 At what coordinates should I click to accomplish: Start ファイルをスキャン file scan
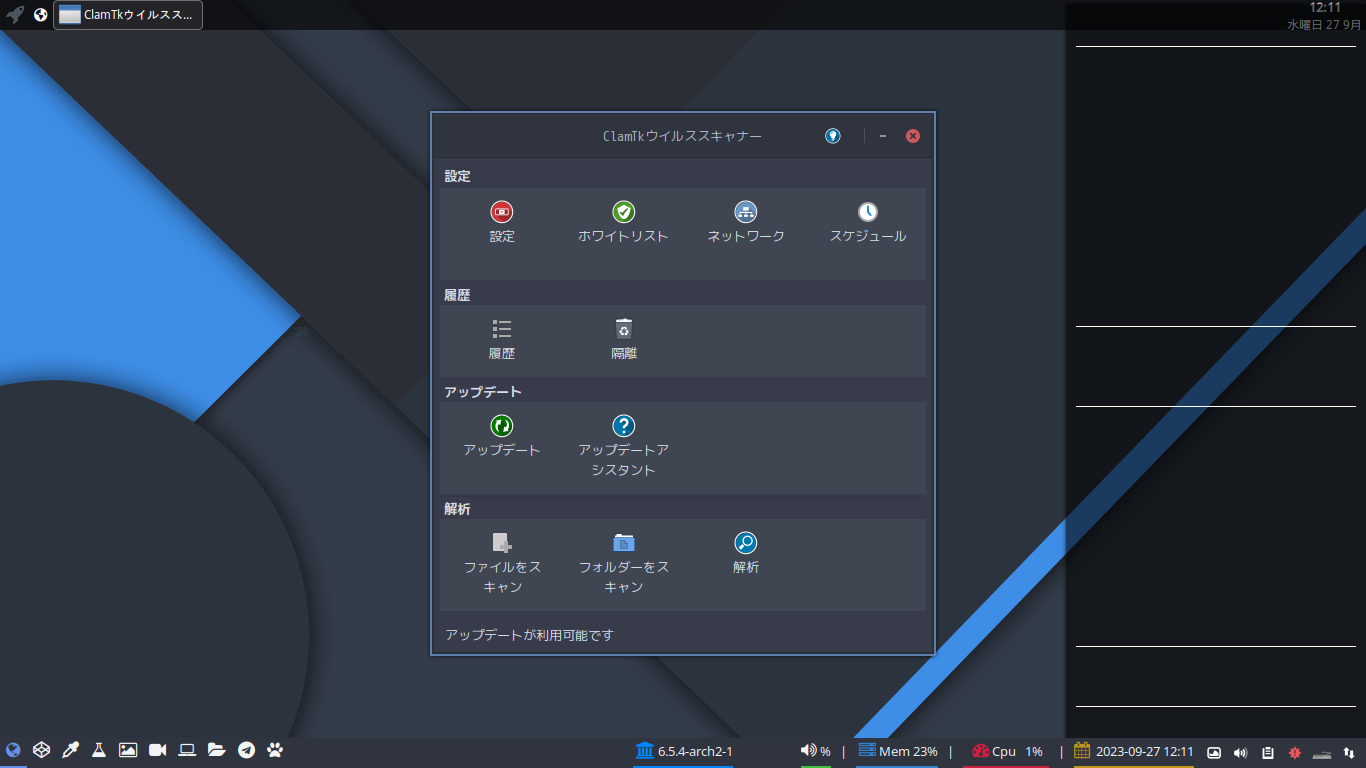pos(502,543)
